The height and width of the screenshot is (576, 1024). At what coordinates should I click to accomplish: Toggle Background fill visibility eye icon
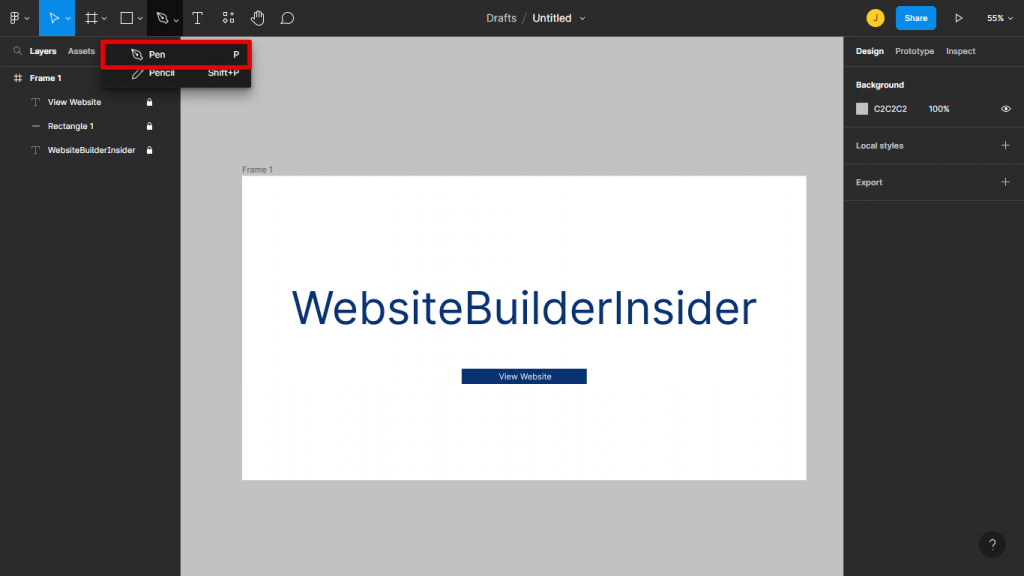pyautogui.click(x=1006, y=109)
